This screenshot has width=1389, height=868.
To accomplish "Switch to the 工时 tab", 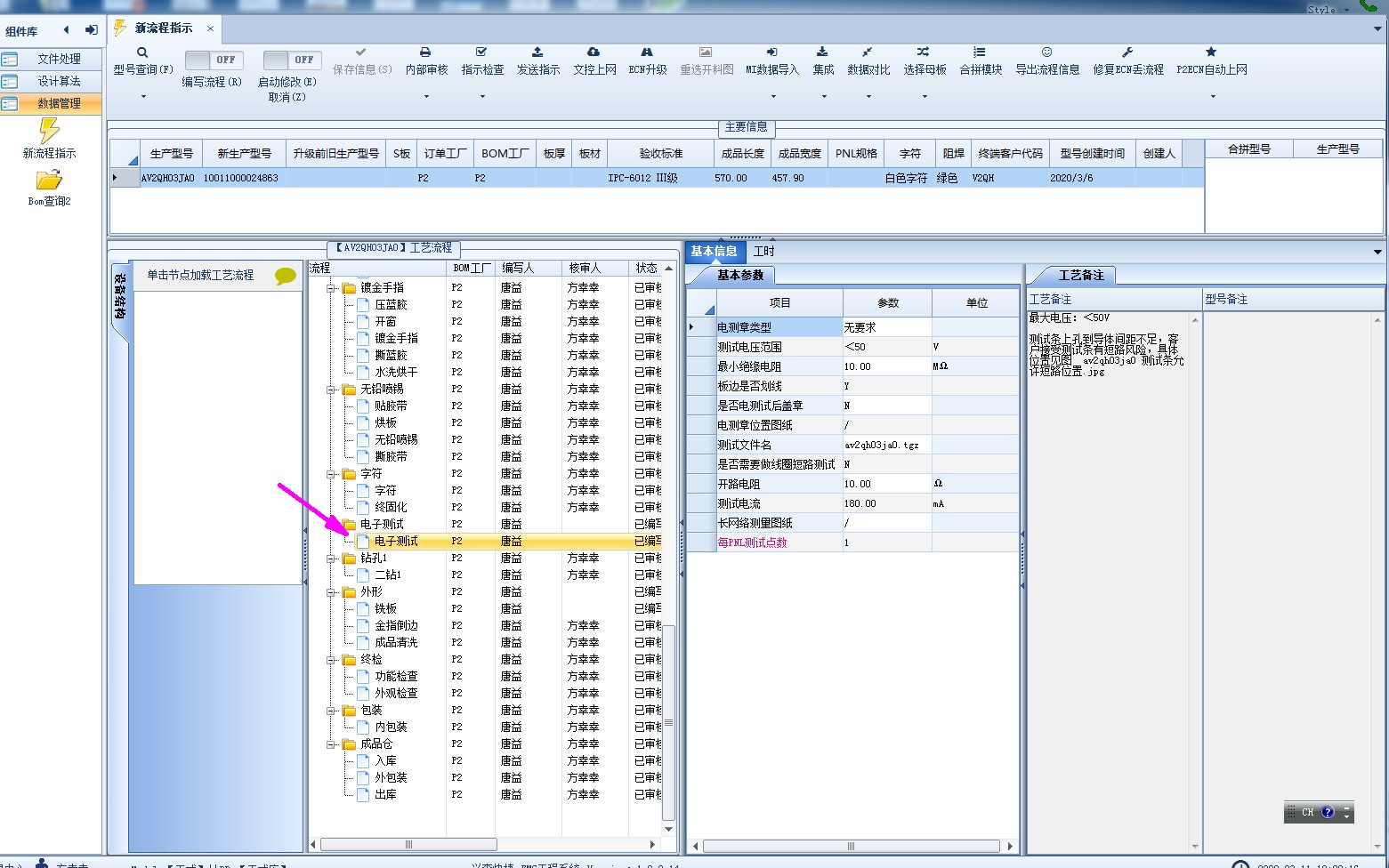I will coord(763,252).
